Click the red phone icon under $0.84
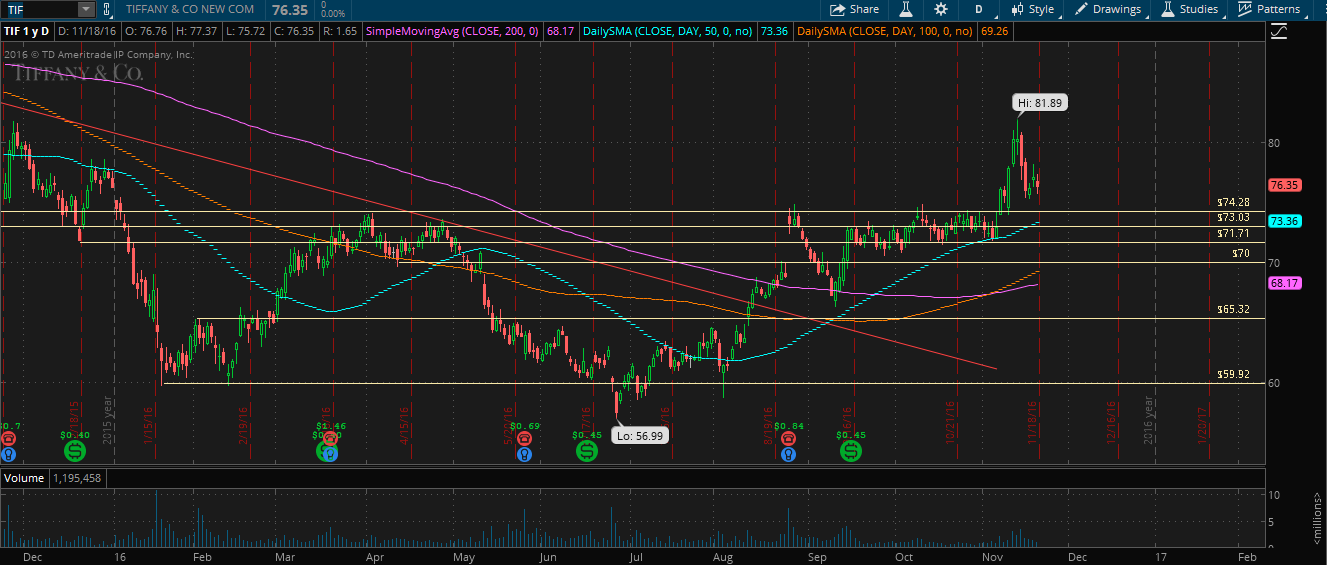The width and height of the screenshot is (1327, 565). tap(788, 439)
